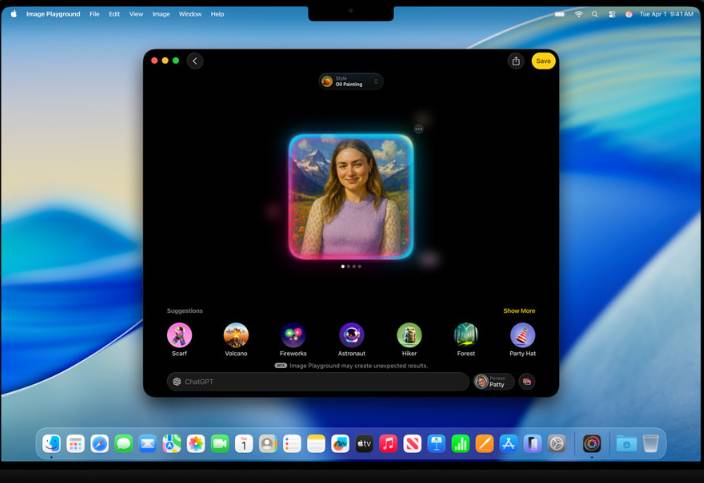Save the generated image
This screenshot has height=483, width=704.
(x=543, y=61)
